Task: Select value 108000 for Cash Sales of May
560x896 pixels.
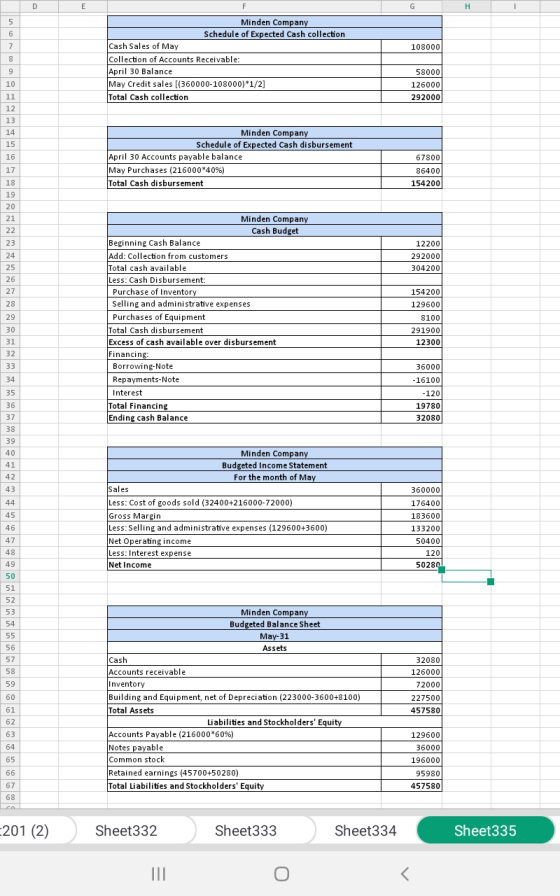Action: [x=411, y=46]
